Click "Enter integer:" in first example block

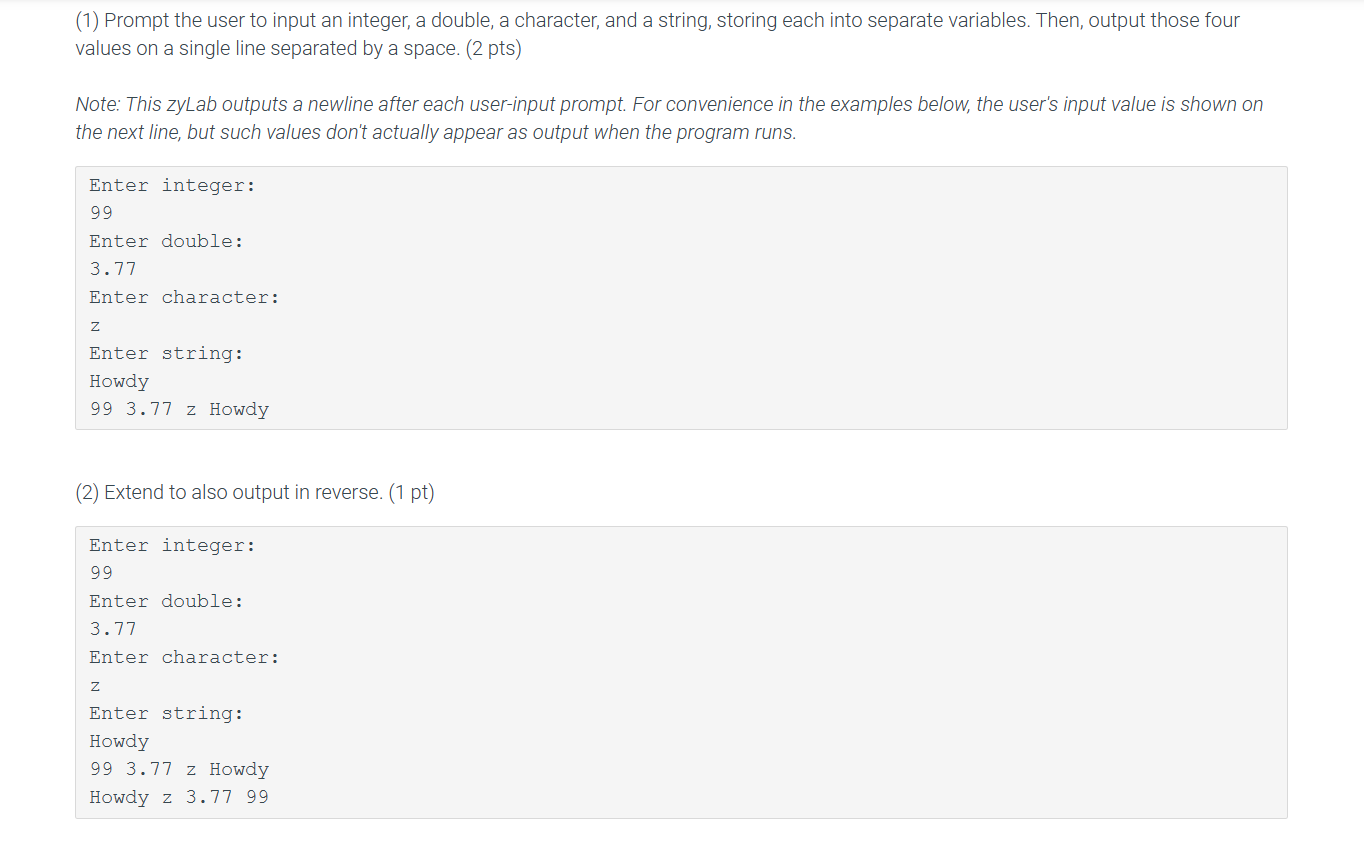pos(172,185)
